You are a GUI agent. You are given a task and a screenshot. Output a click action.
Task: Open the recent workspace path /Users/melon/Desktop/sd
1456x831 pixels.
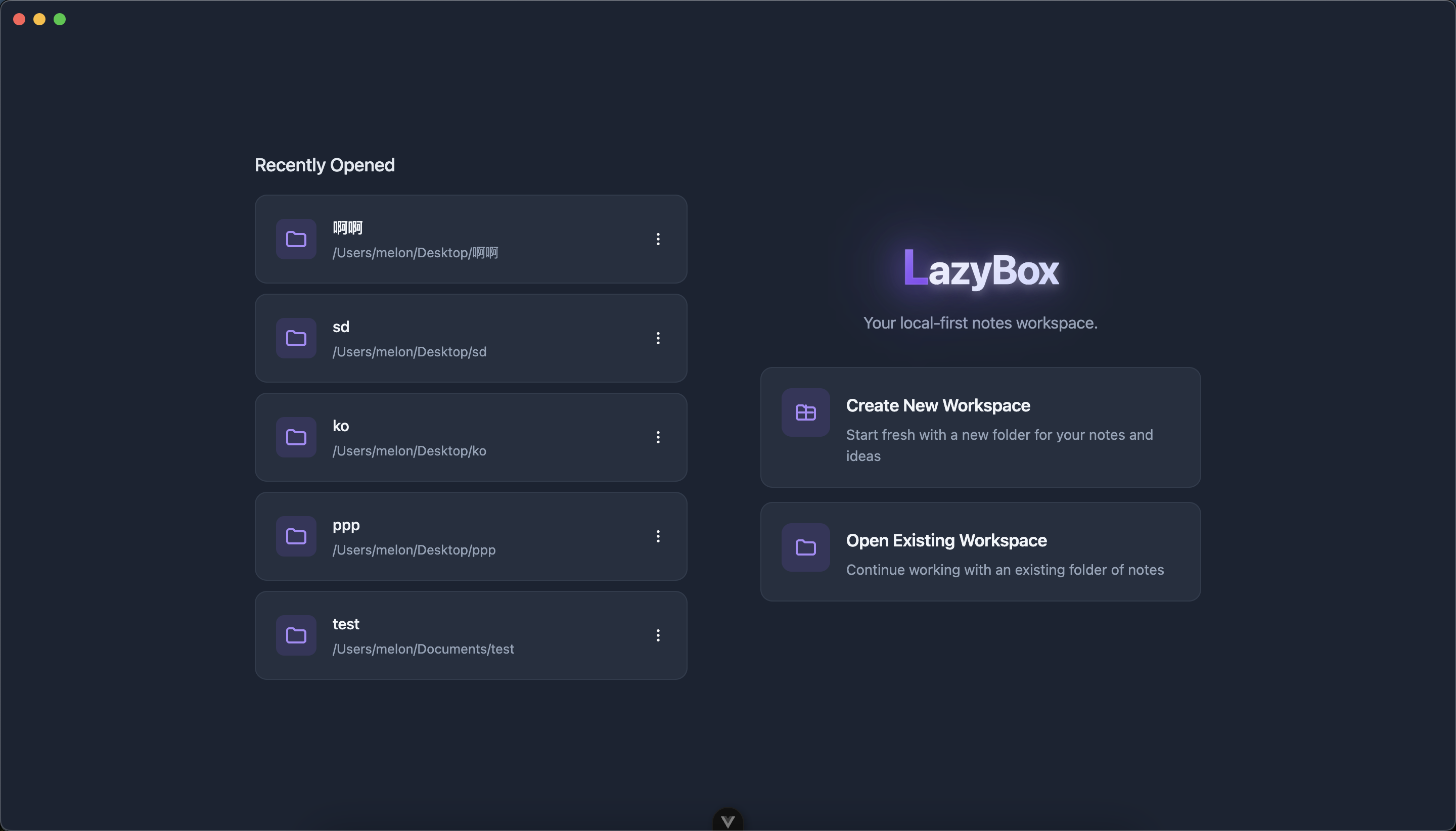(409, 352)
